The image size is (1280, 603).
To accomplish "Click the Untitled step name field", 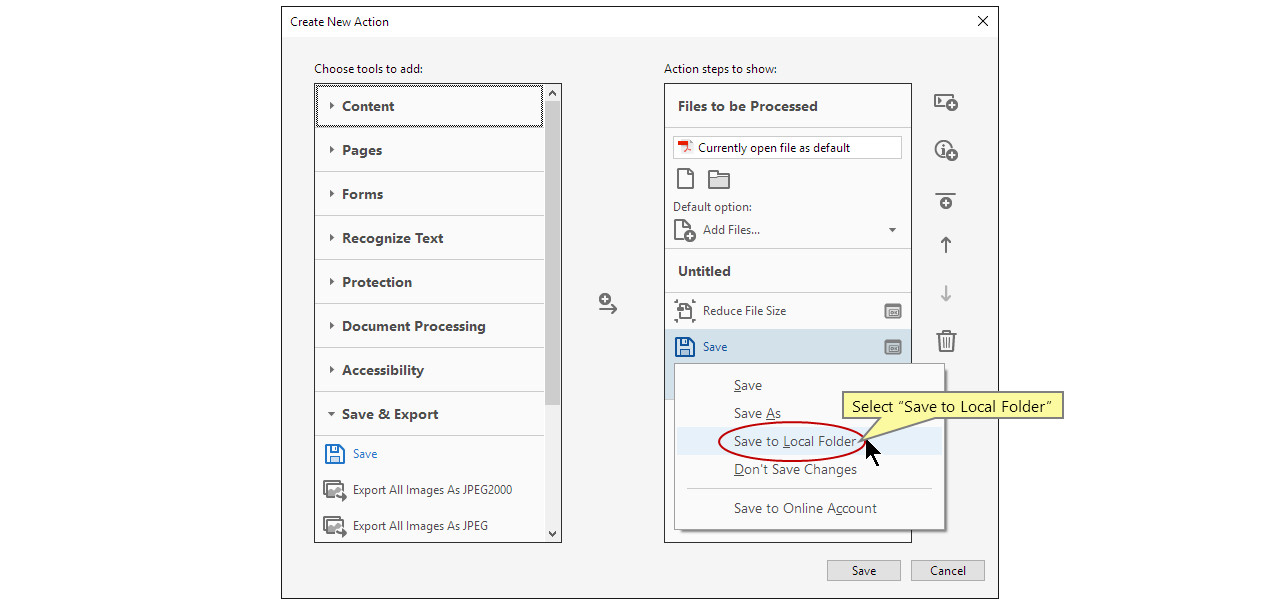I will point(704,270).
